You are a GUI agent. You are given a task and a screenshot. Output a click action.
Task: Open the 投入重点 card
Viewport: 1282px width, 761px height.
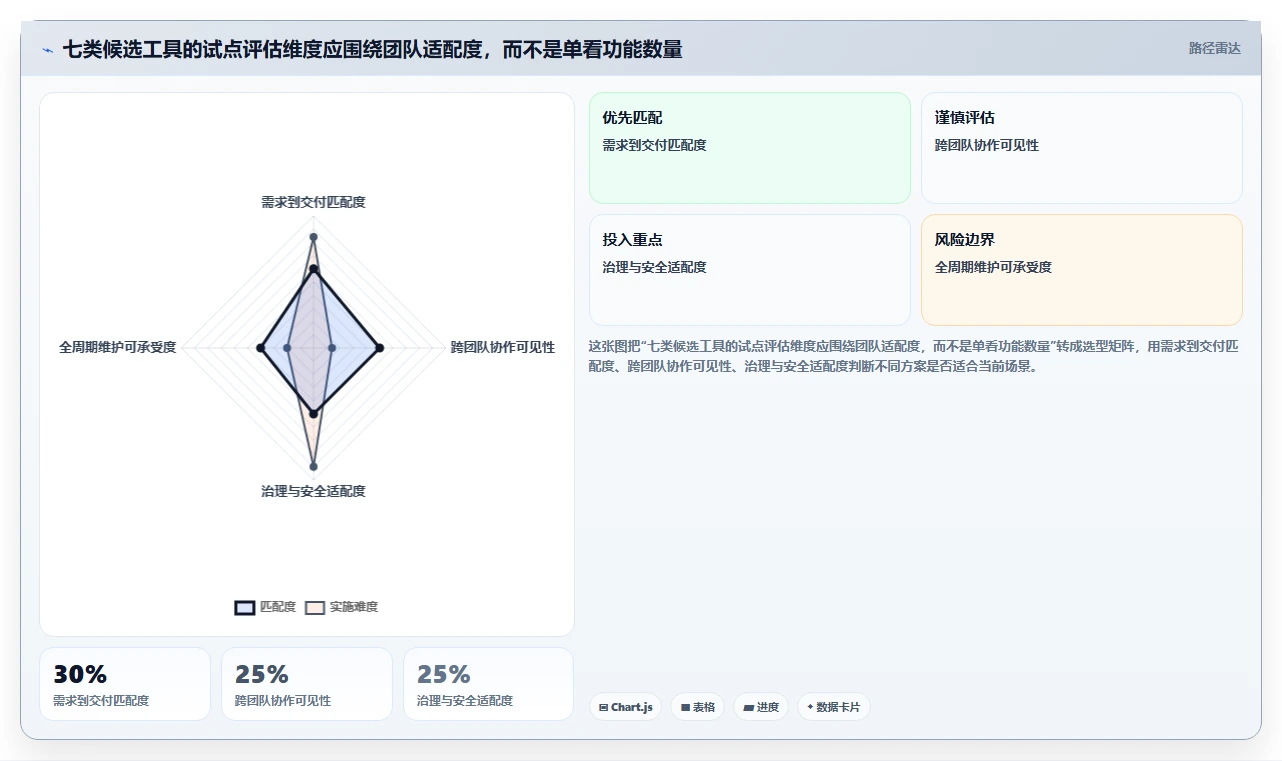(750, 270)
